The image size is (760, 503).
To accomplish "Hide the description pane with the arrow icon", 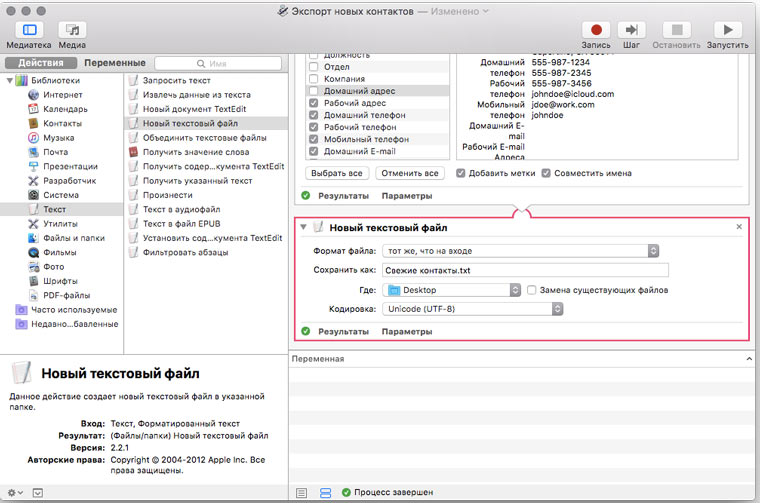I will (x=38, y=492).
